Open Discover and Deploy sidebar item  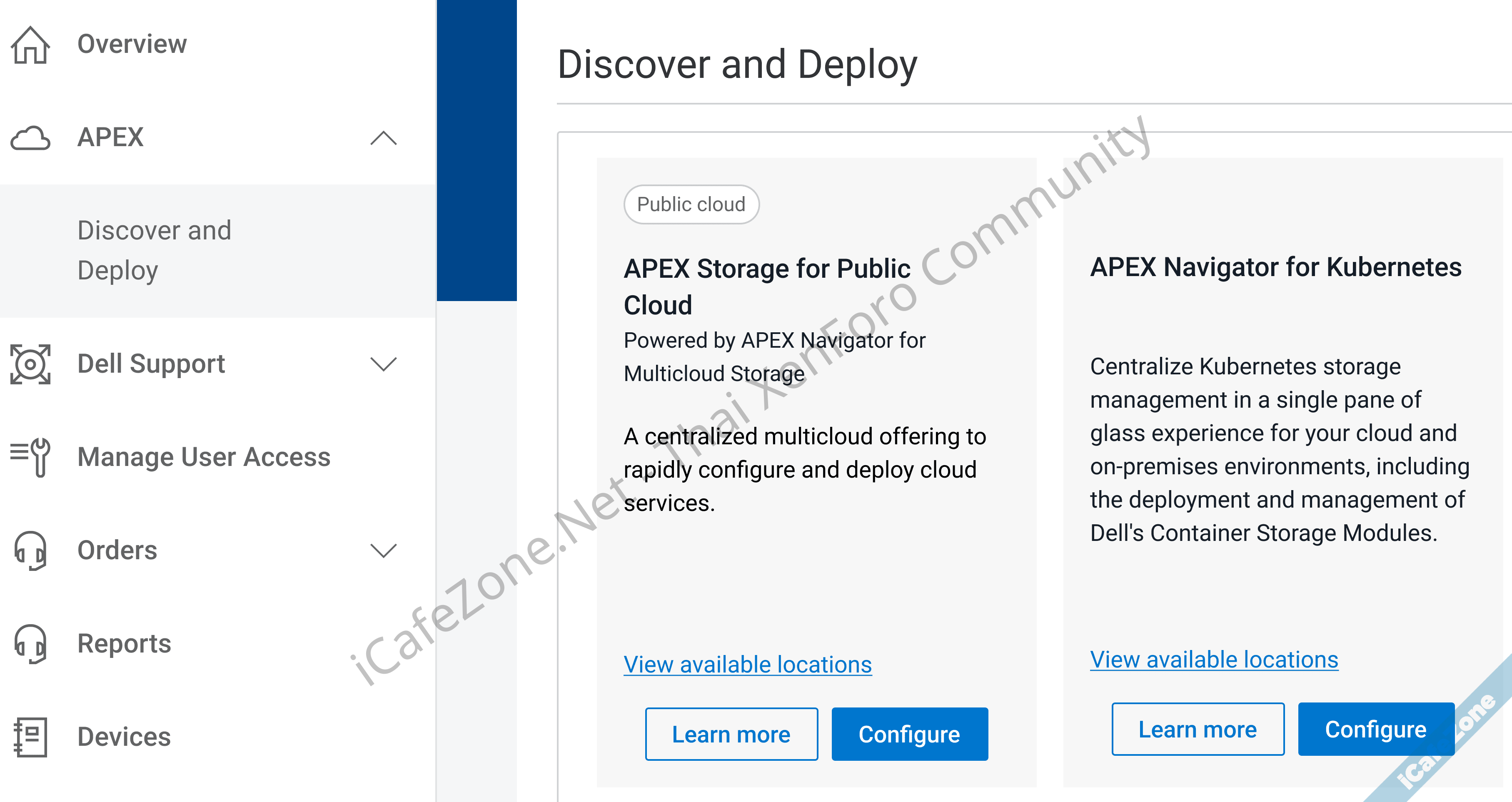coord(155,251)
